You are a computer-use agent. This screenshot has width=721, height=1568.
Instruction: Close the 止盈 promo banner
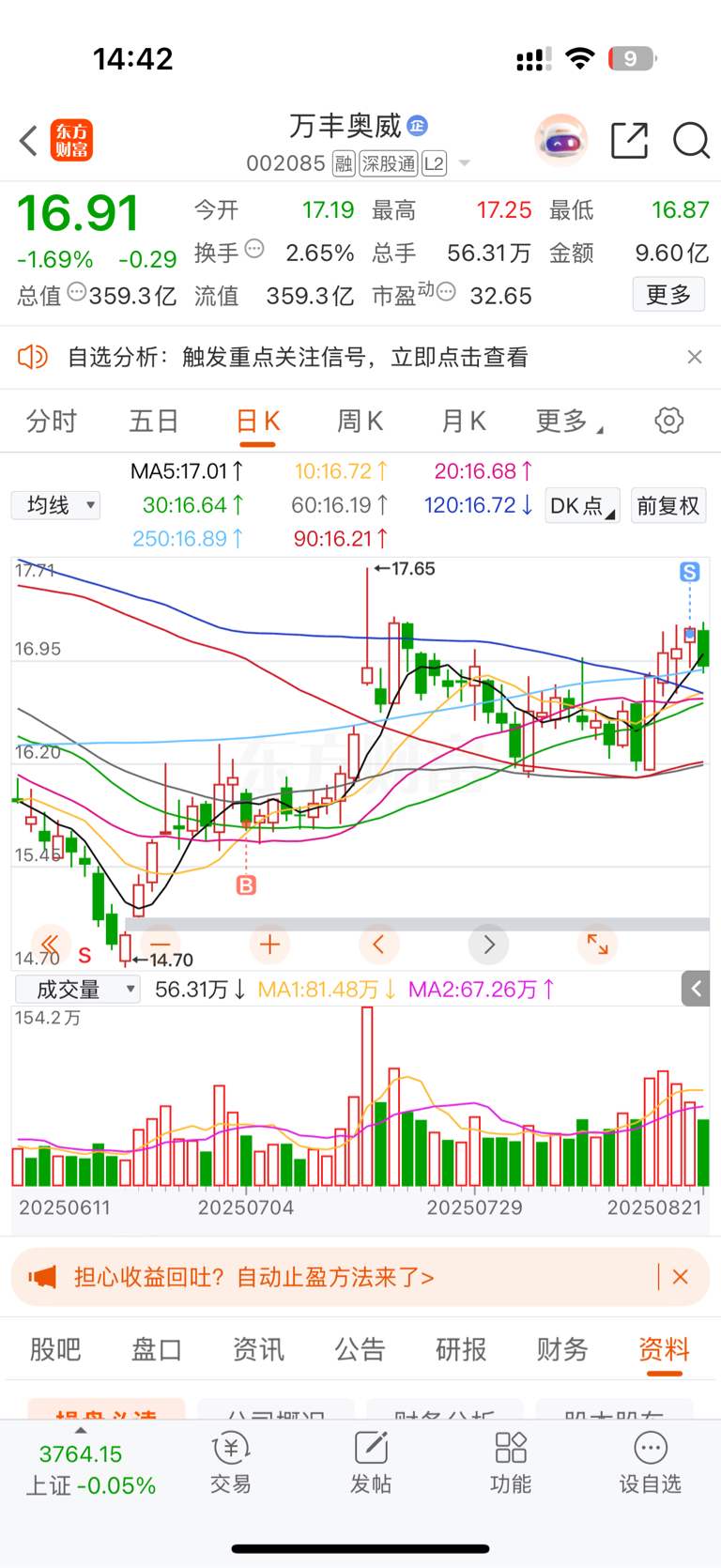pyautogui.click(x=681, y=1277)
